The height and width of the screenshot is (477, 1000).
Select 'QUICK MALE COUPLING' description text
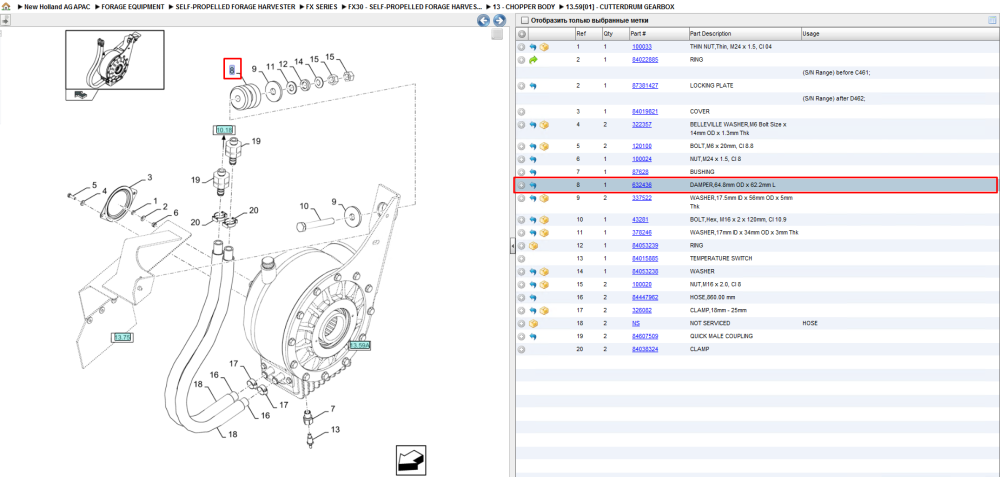click(721, 336)
